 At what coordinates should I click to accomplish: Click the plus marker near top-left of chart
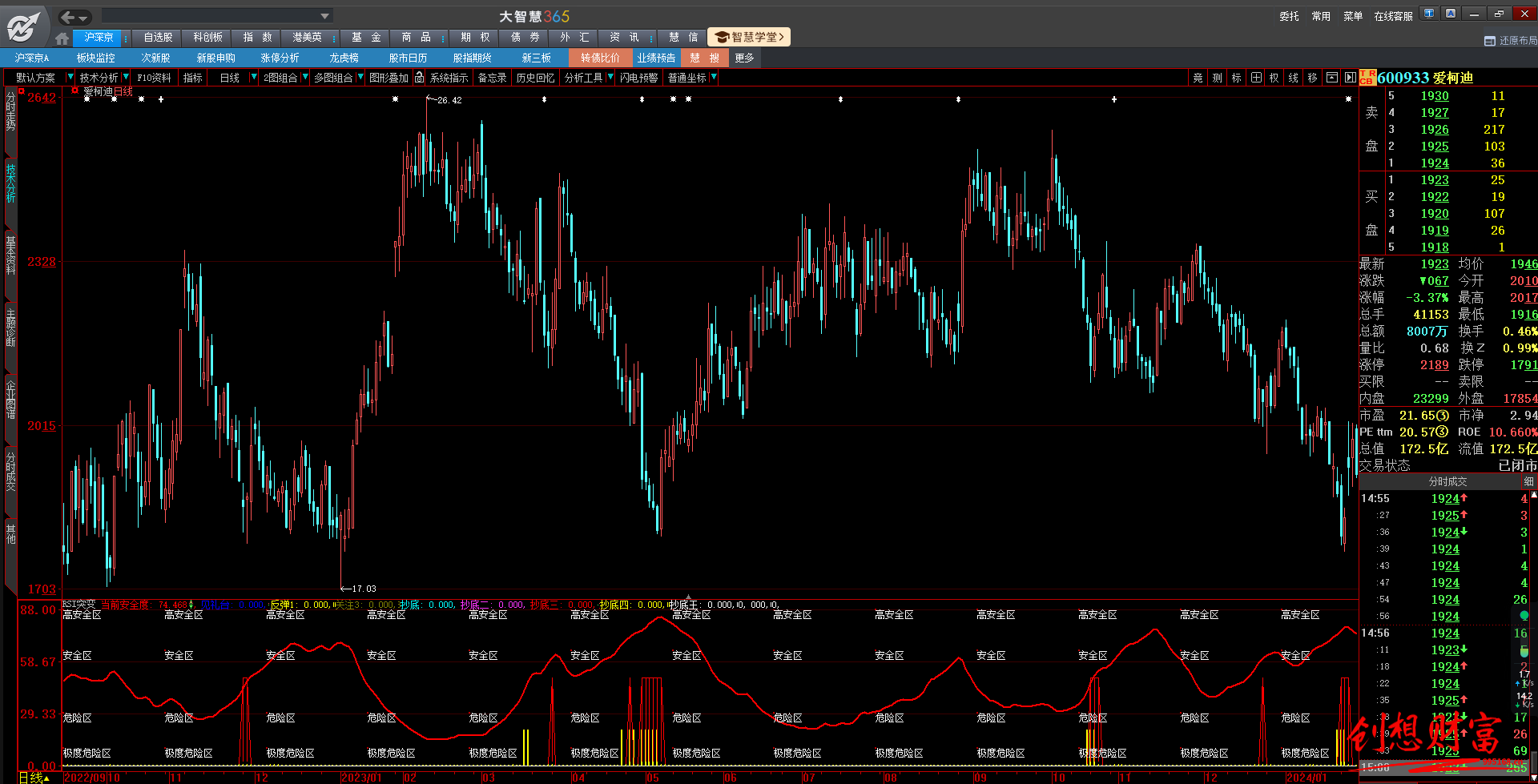(x=161, y=99)
